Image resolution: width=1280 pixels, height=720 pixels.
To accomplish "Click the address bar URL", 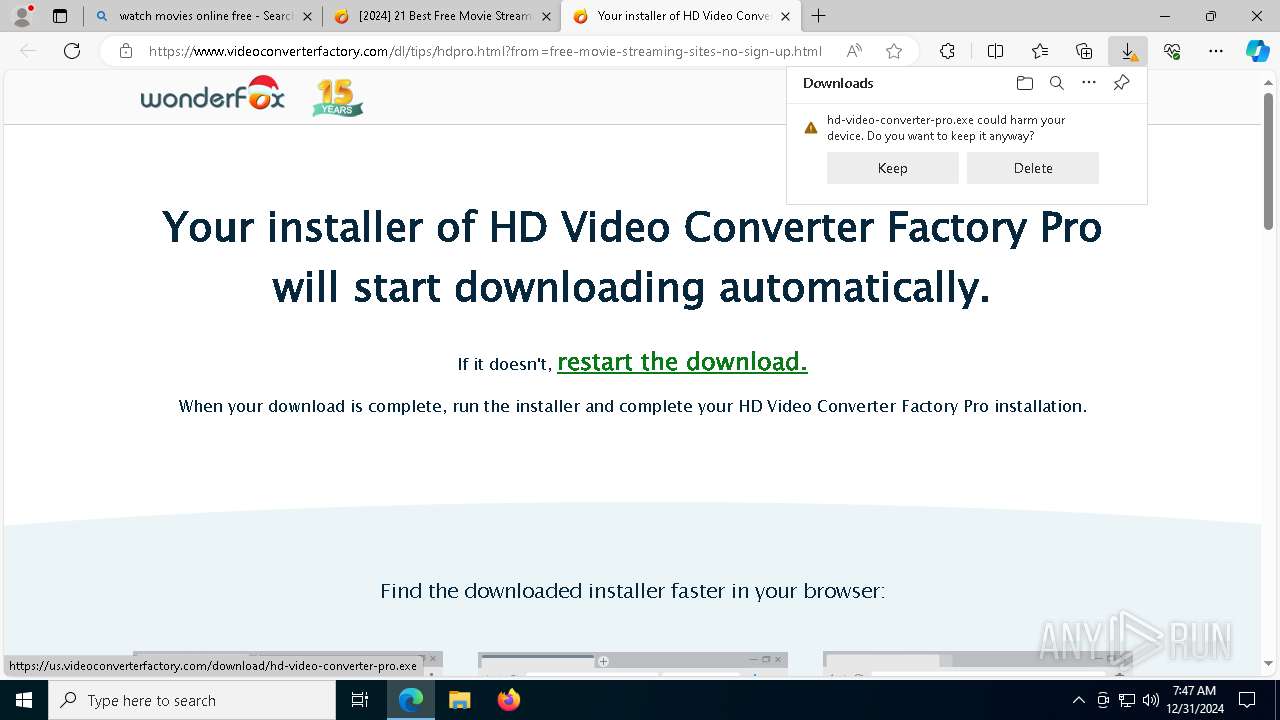I will (x=485, y=51).
